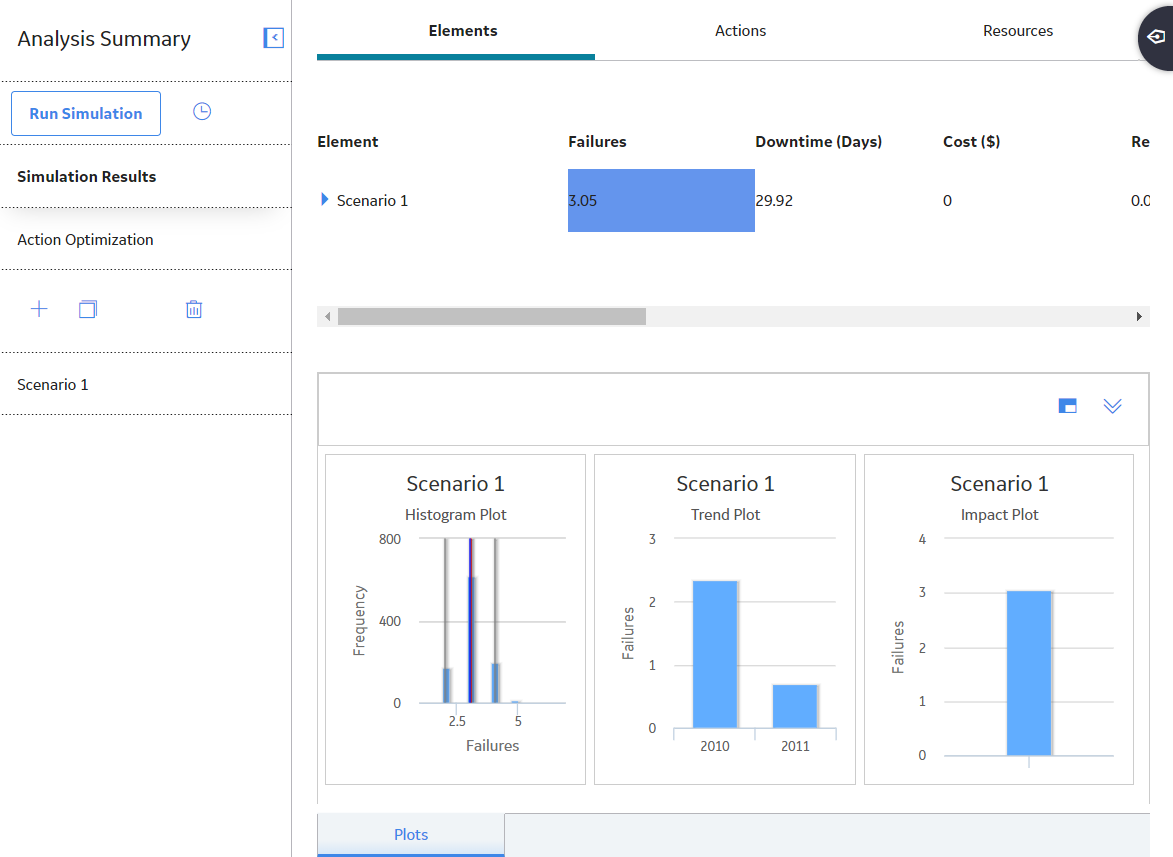Switch to the Elements tab
This screenshot has width=1173, height=857.
coord(456,31)
